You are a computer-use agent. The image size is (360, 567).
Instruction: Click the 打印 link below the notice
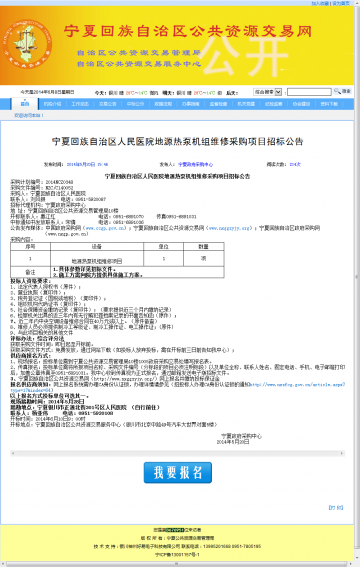click(336, 507)
